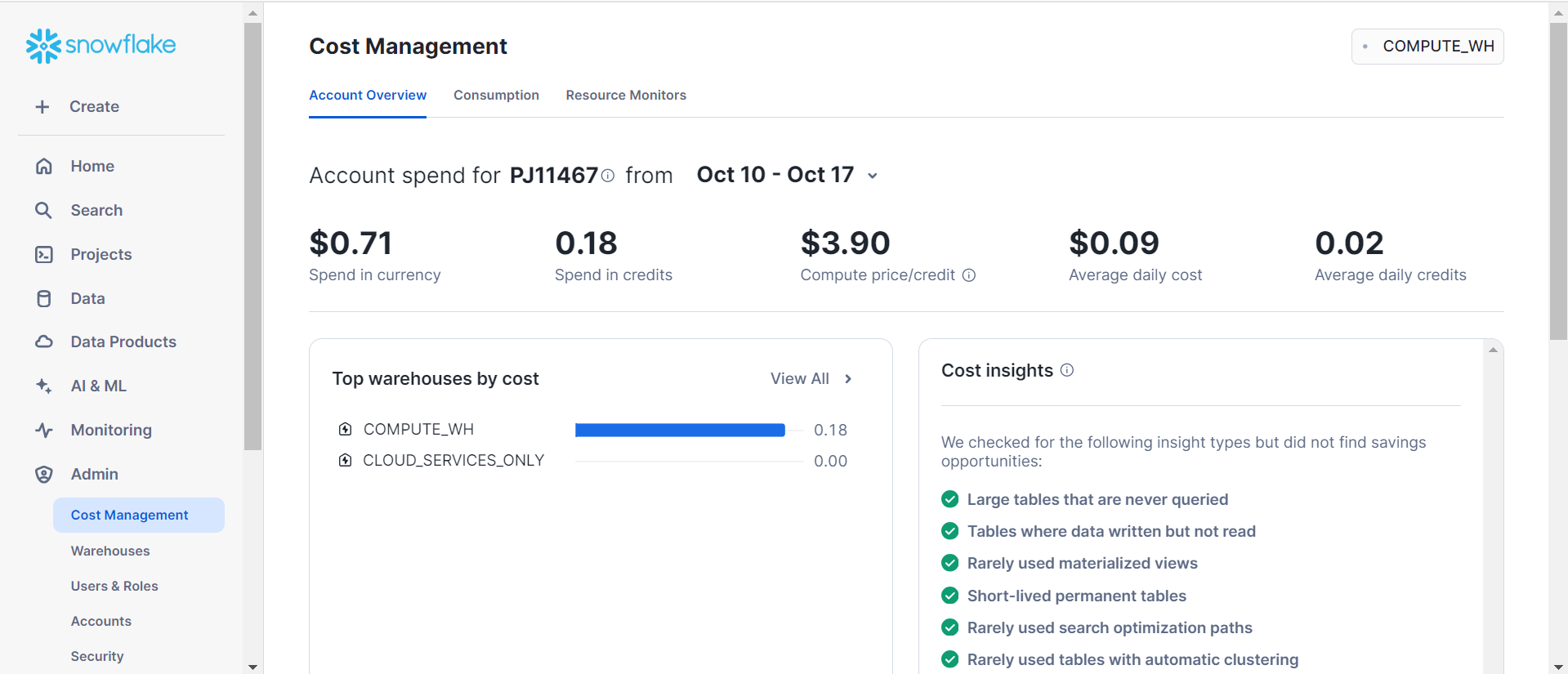Open Cost Management in the sidebar
Viewport: 1568px width, 674px height.
click(139, 516)
